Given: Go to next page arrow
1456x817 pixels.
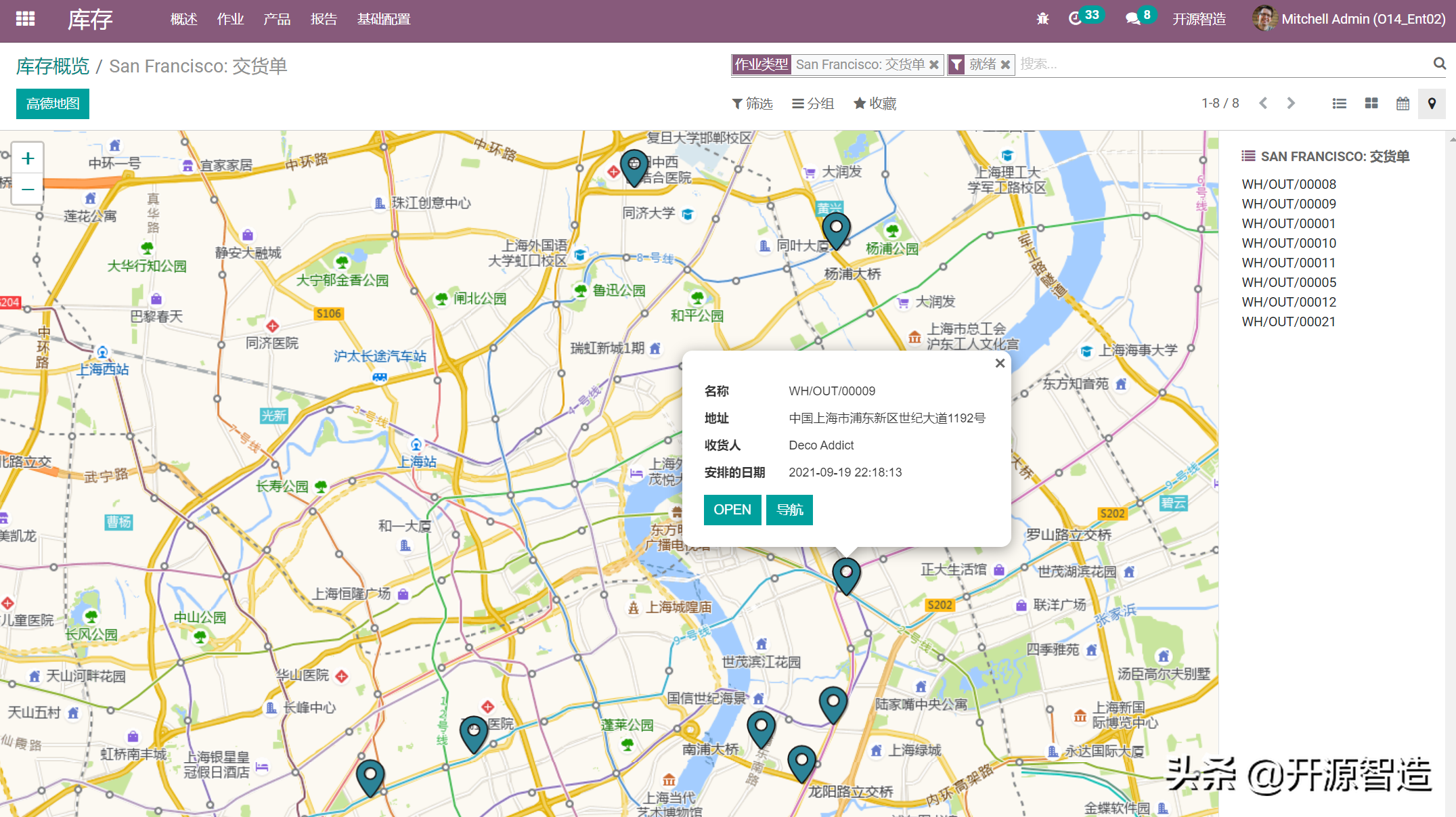Looking at the screenshot, I should (1291, 104).
